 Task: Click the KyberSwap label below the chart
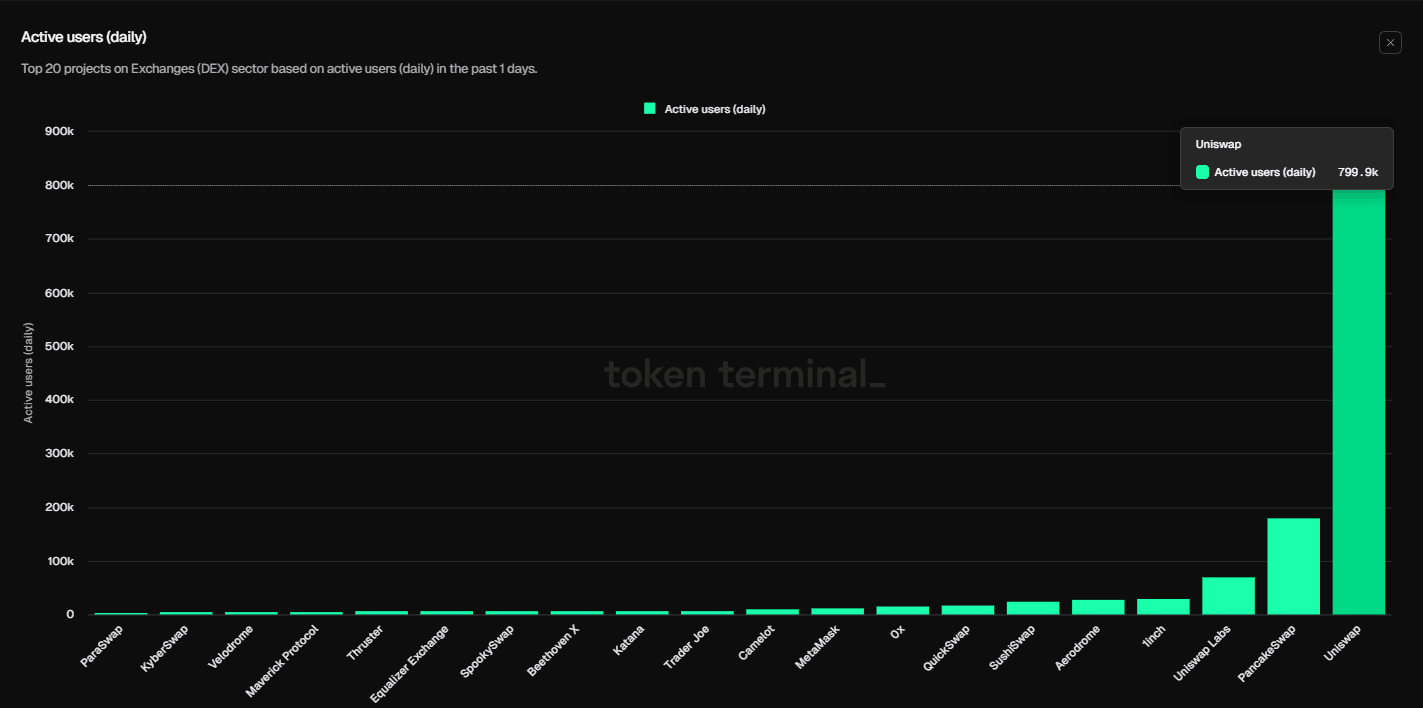click(162, 645)
